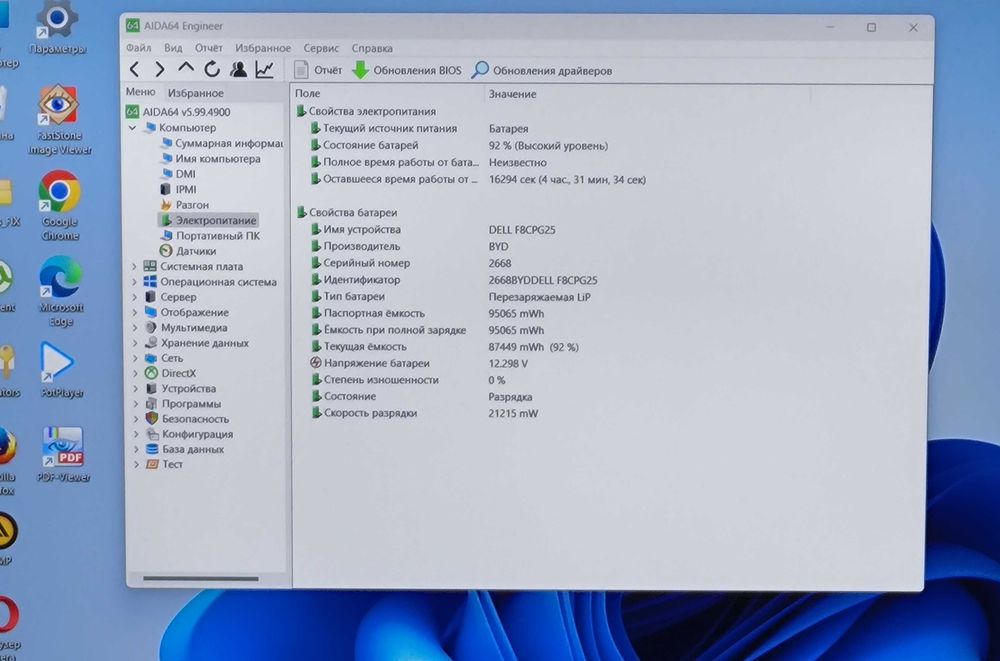
Task: Expand the Сеть node
Action: [x=135, y=359]
